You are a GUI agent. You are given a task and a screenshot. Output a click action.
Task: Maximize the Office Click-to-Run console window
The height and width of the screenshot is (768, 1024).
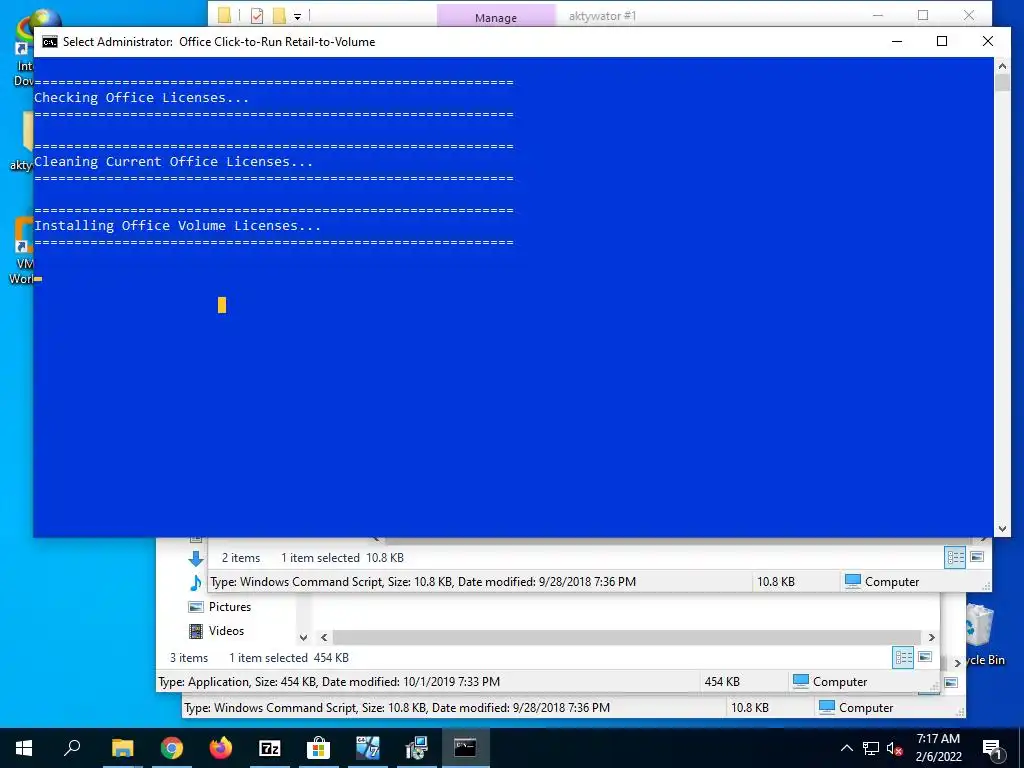942,41
